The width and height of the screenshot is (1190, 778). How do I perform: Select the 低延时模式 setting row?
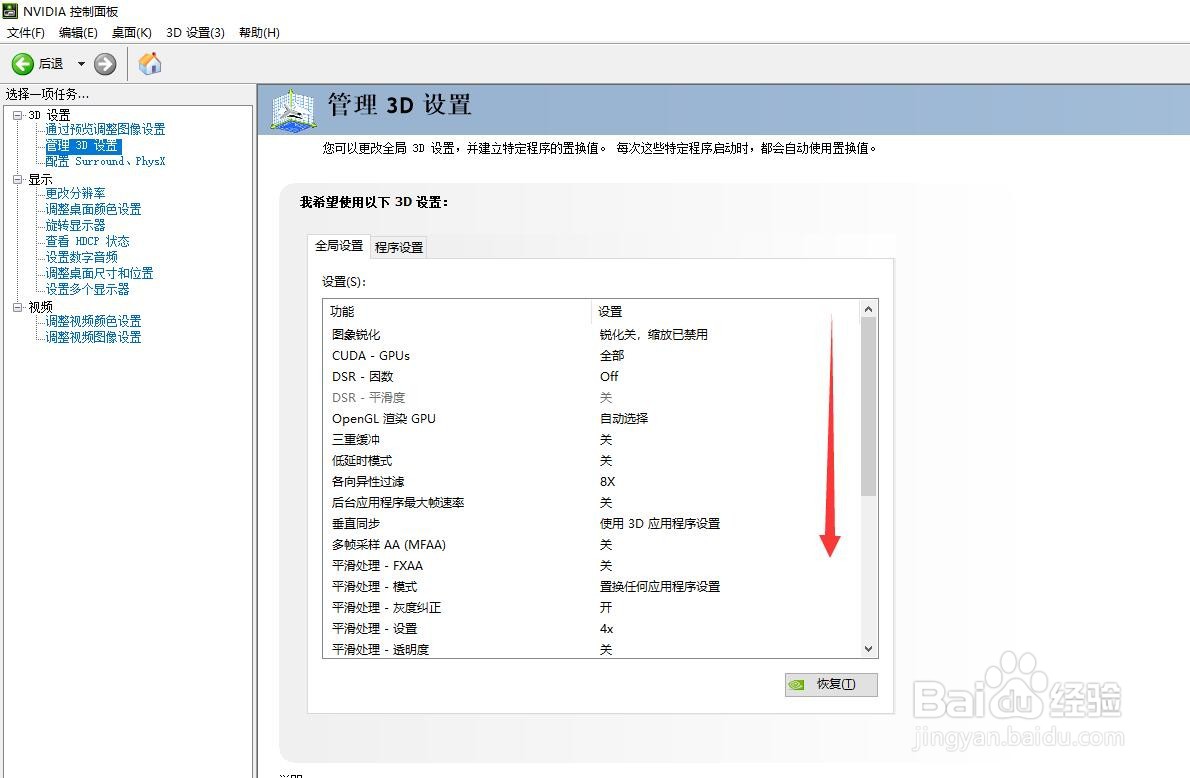(591, 461)
